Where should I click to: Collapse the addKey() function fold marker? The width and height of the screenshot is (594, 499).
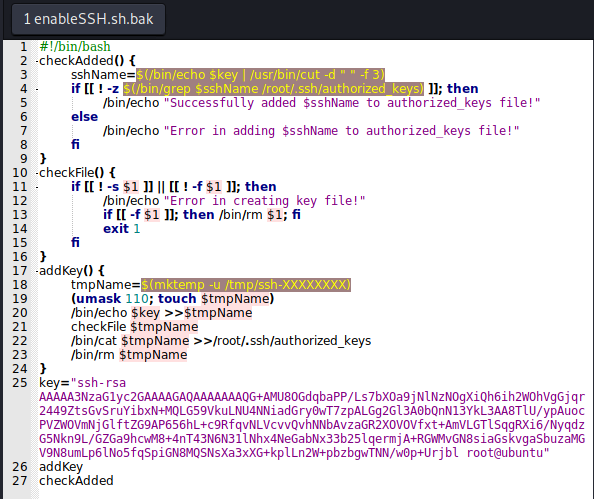[37, 271]
